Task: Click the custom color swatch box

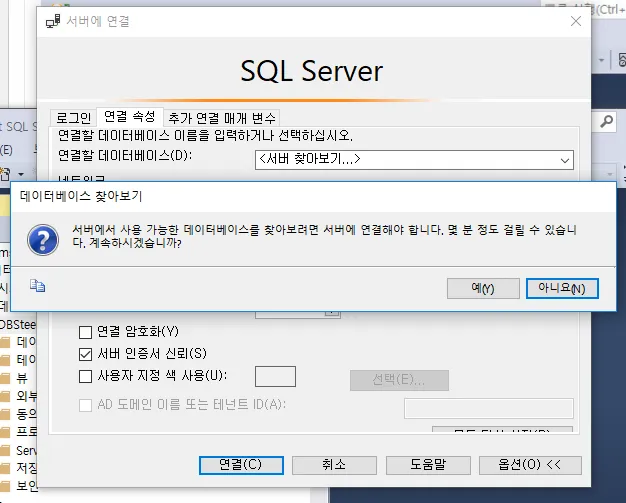Action: point(275,376)
